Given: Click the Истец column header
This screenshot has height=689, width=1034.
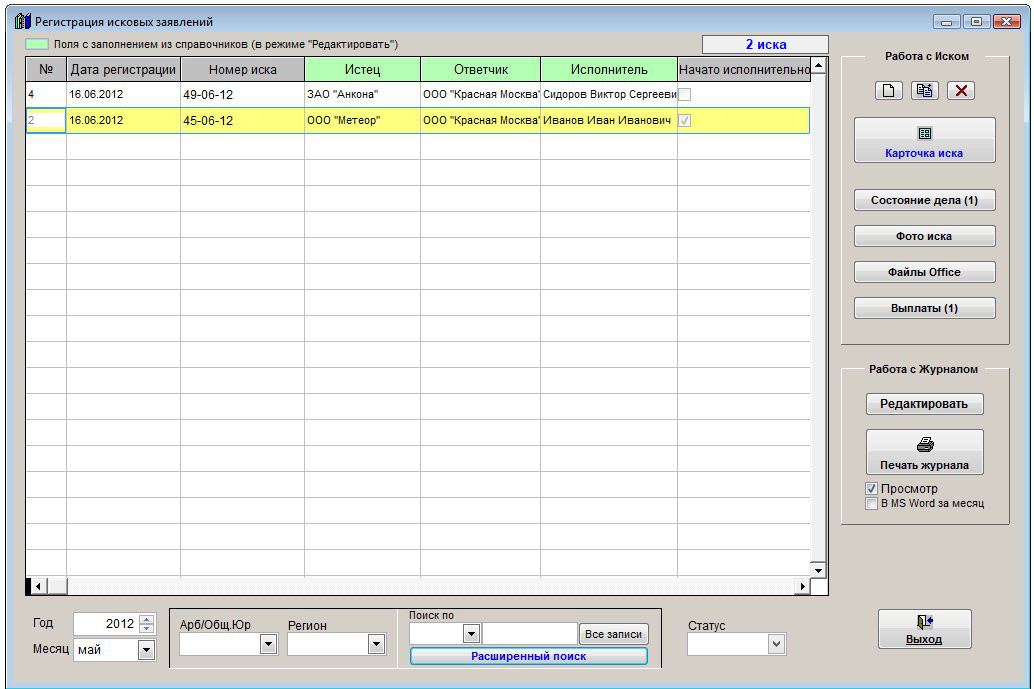Looking at the screenshot, I should (x=362, y=69).
